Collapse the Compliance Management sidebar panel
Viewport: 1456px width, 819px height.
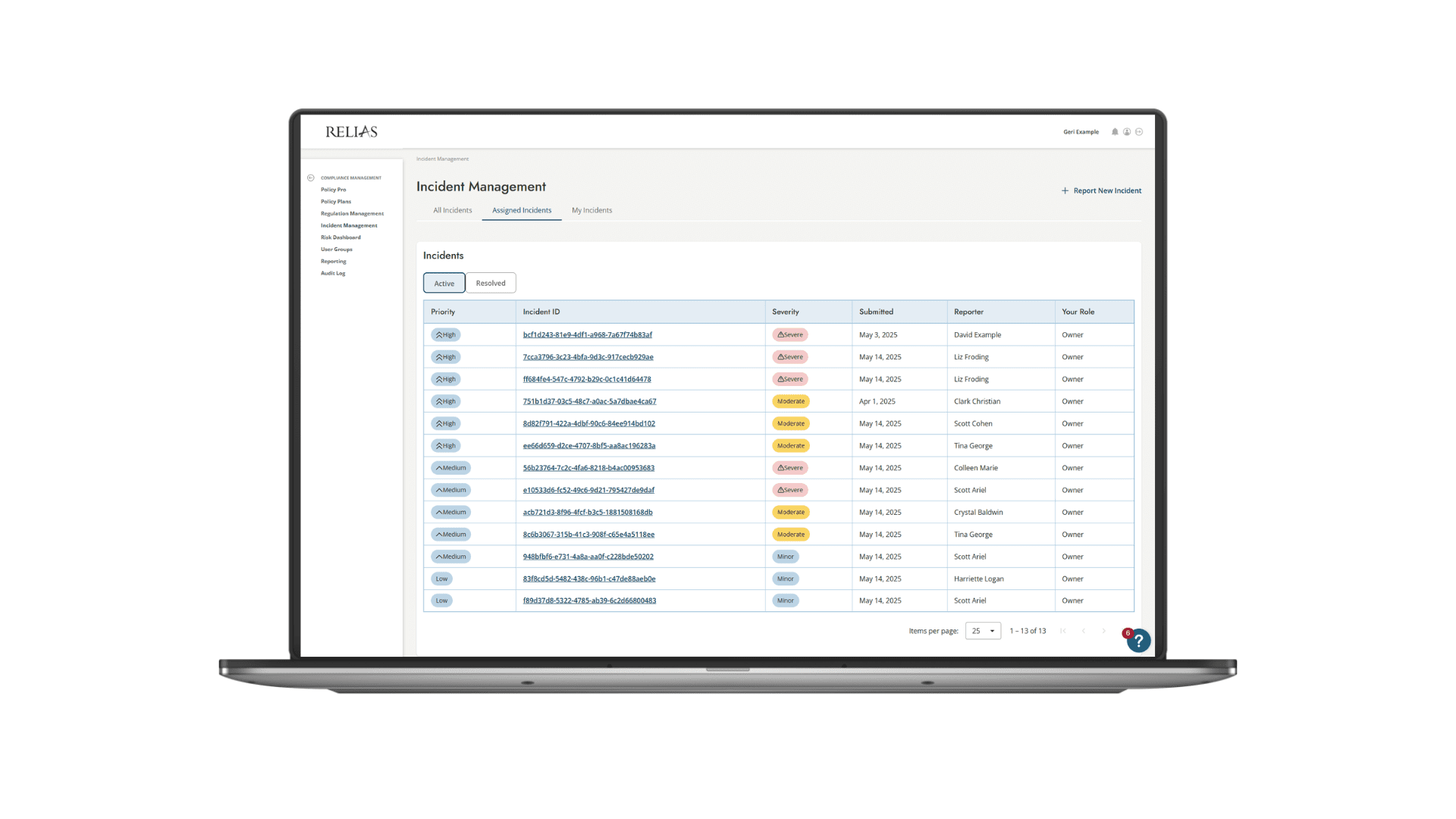pyautogui.click(x=311, y=177)
